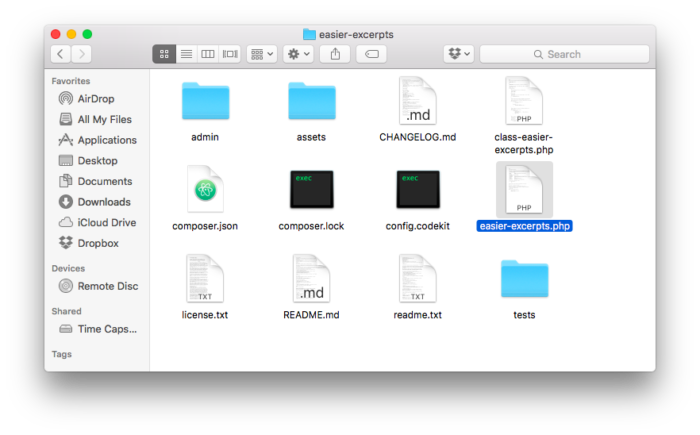This screenshot has width=700, height=435.
Task: Click the config.codekit filename label
Action: 417,226
